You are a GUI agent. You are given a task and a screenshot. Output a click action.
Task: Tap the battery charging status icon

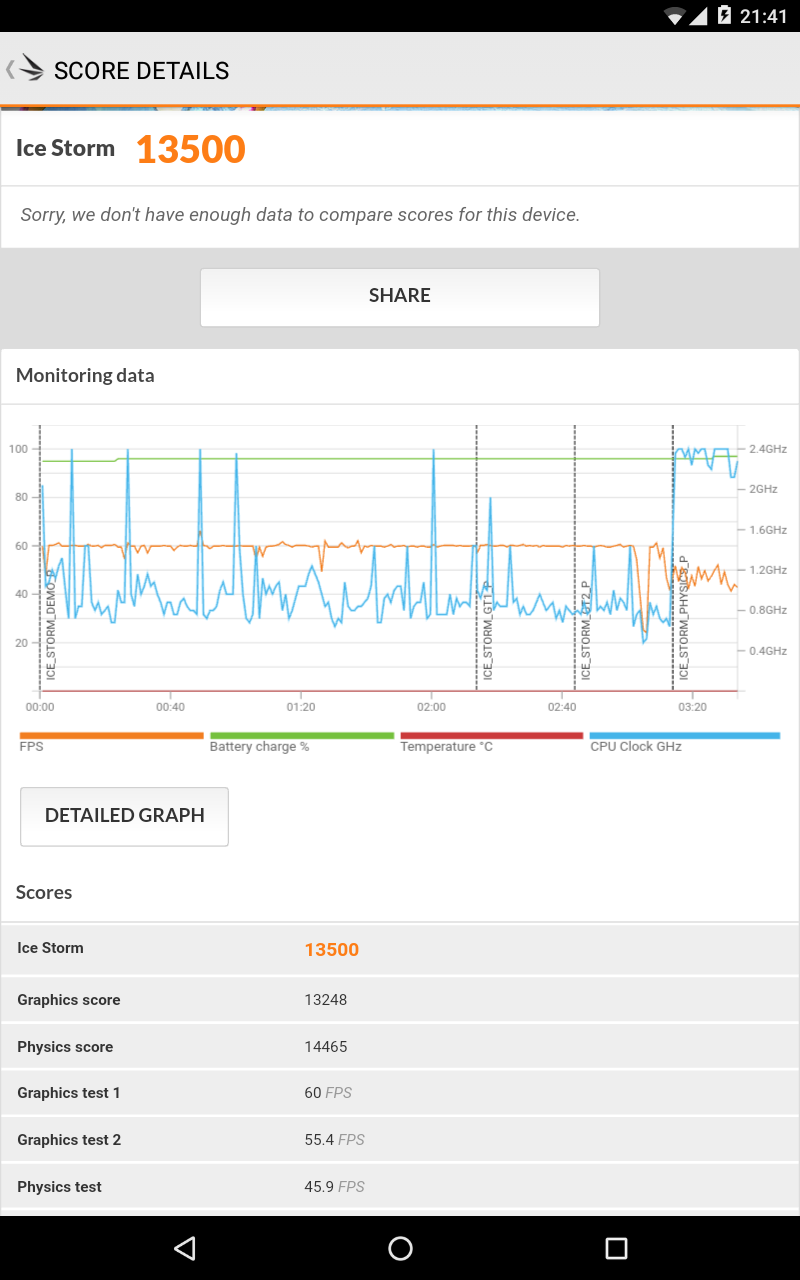pos(724,16)
